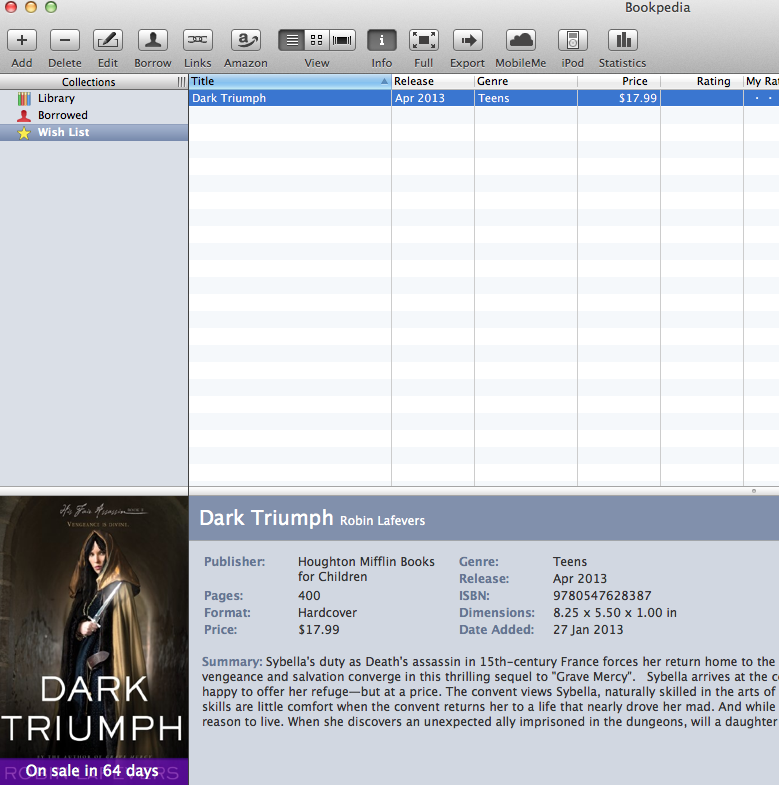Click the 400 pages value
The height and width of the screenshot is (785, 779).
tap(309, 596)
